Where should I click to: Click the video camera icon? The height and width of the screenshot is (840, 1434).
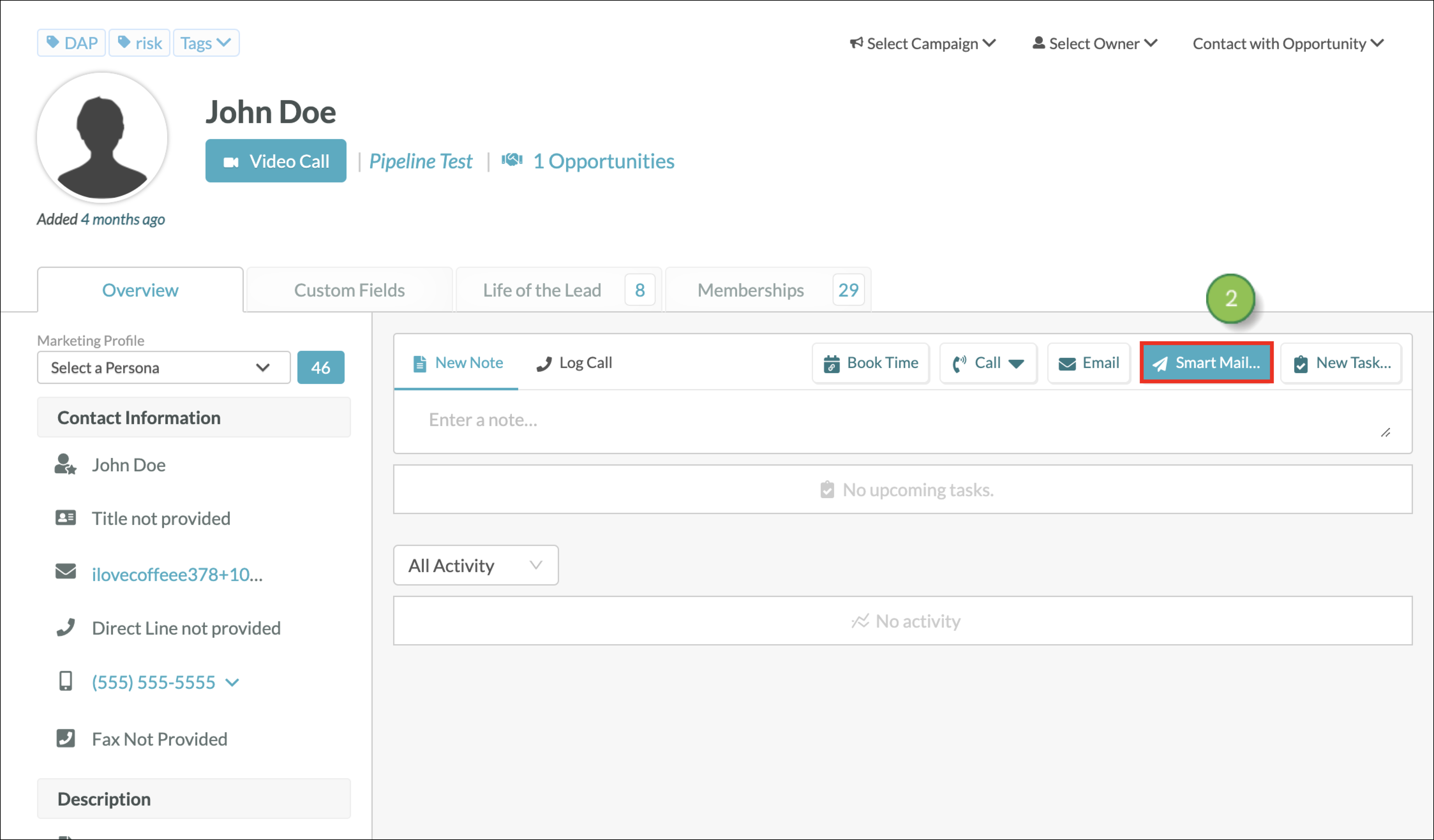pos(231,162)
